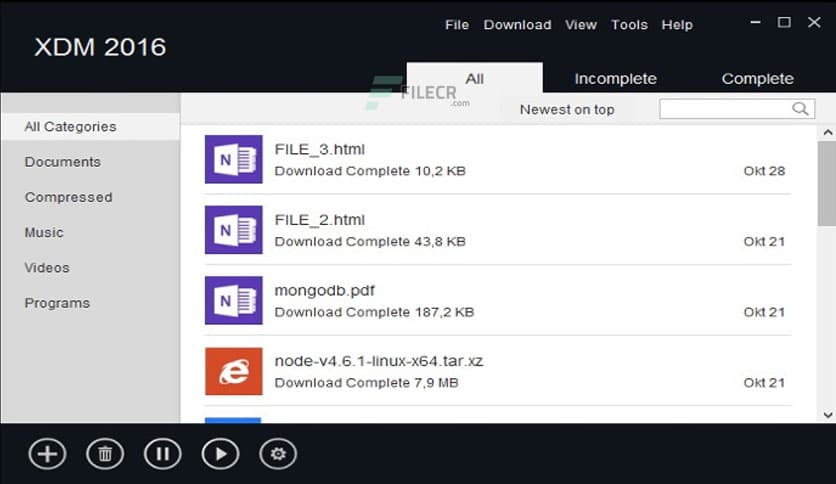836x484 pixels.
Task: Open the View menu
Action: click(x=581, y=25)
